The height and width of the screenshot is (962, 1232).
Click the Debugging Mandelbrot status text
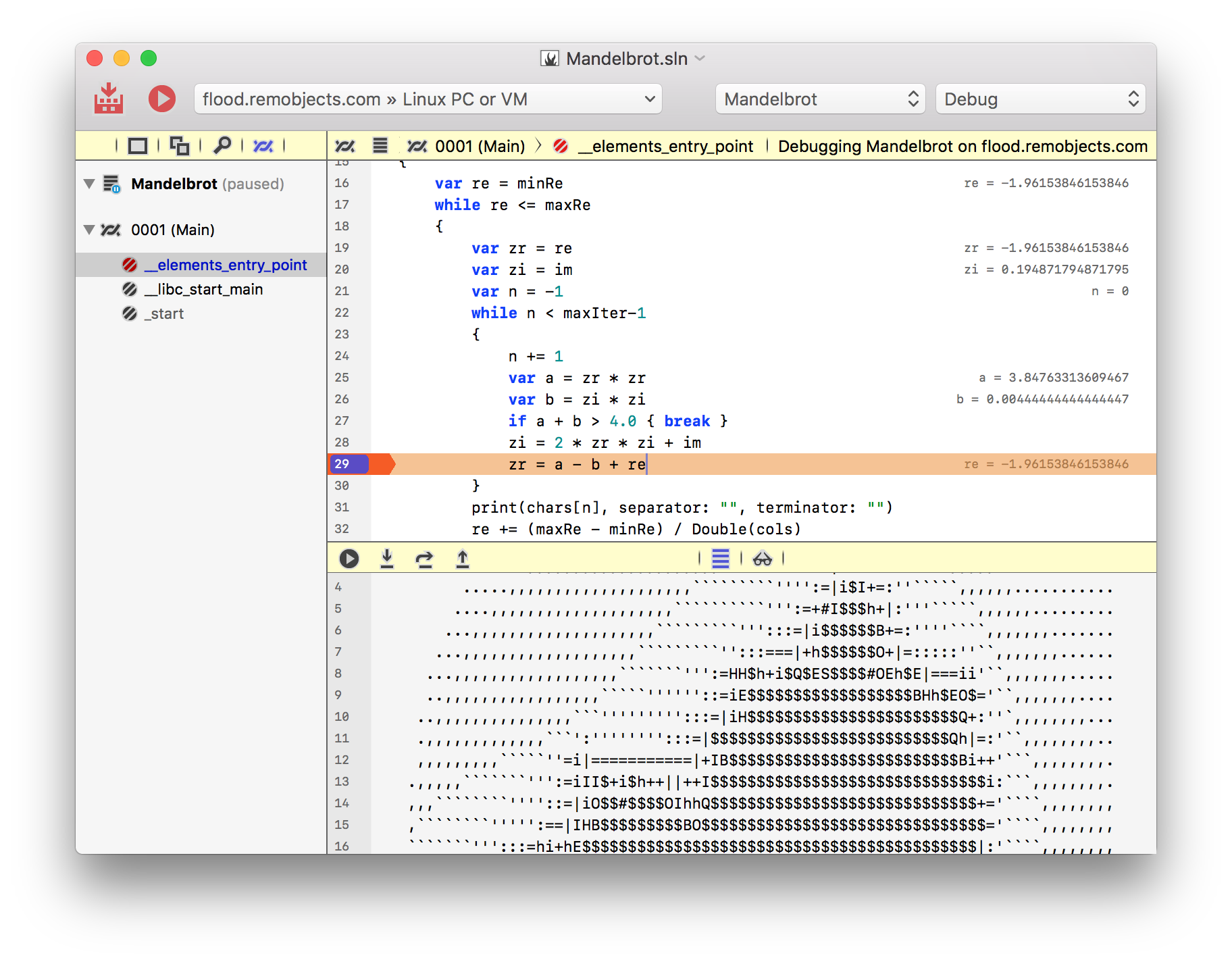tap(962, 147)
